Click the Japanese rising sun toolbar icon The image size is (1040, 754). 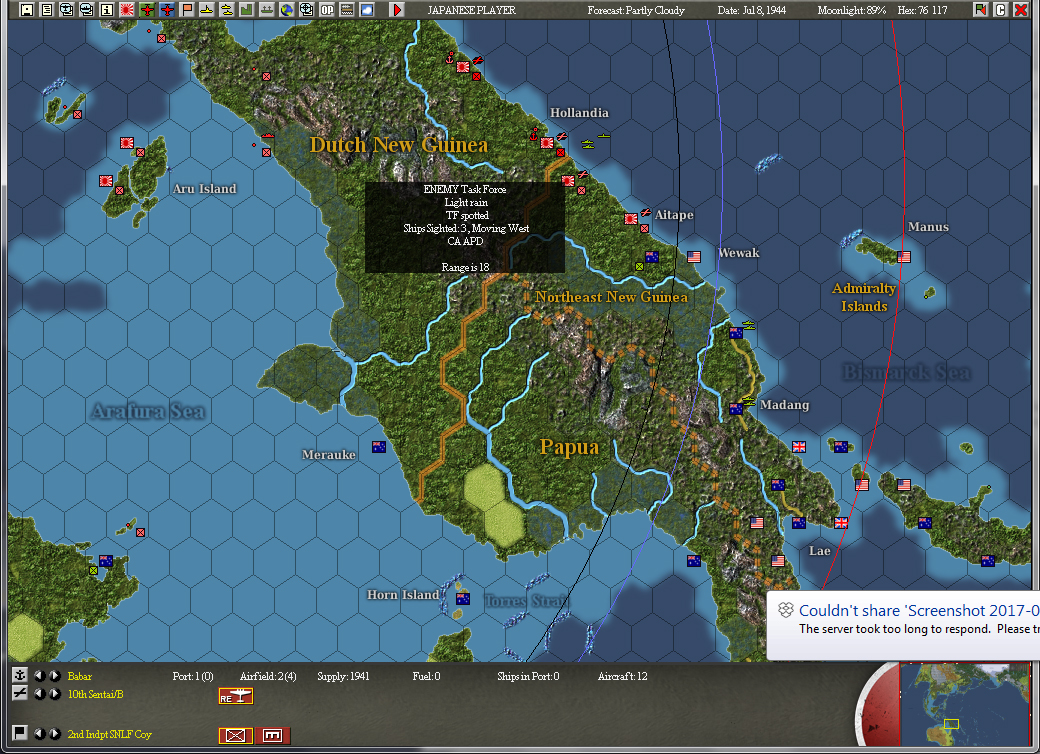pyautogui.click(x=126, y=9)
